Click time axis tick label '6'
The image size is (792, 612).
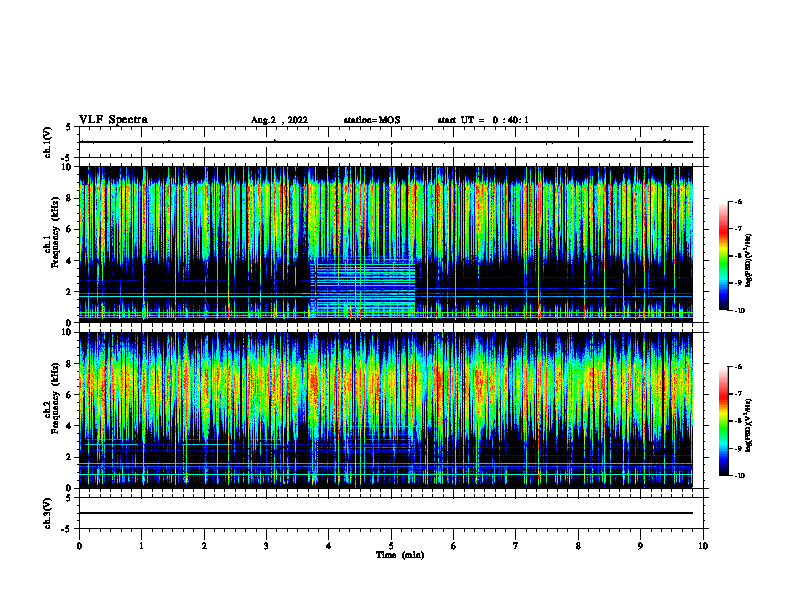click(x=454, y=546)
